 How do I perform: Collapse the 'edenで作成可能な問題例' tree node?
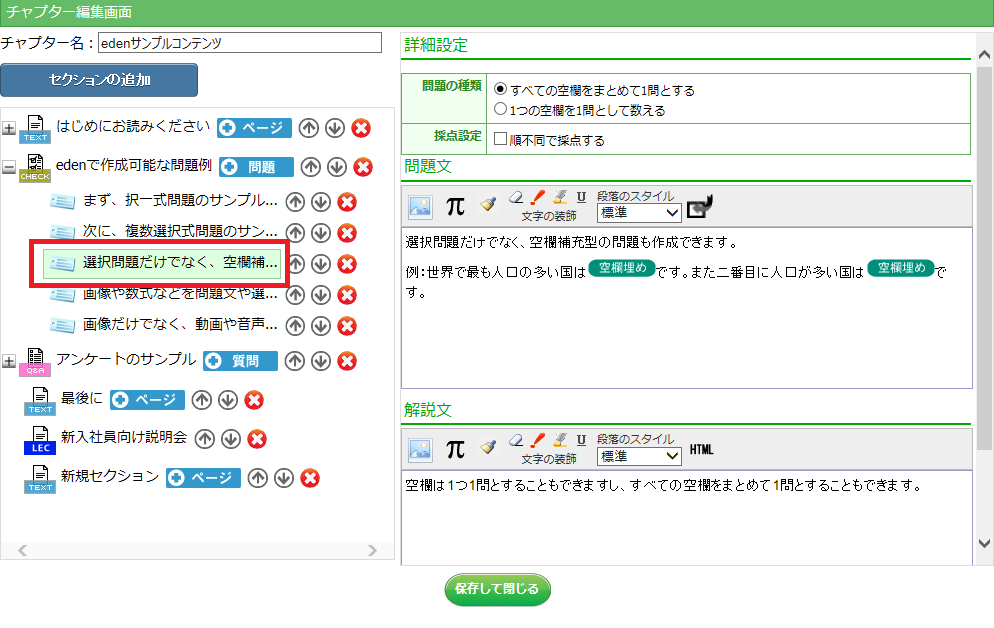(x=9, y=168)
